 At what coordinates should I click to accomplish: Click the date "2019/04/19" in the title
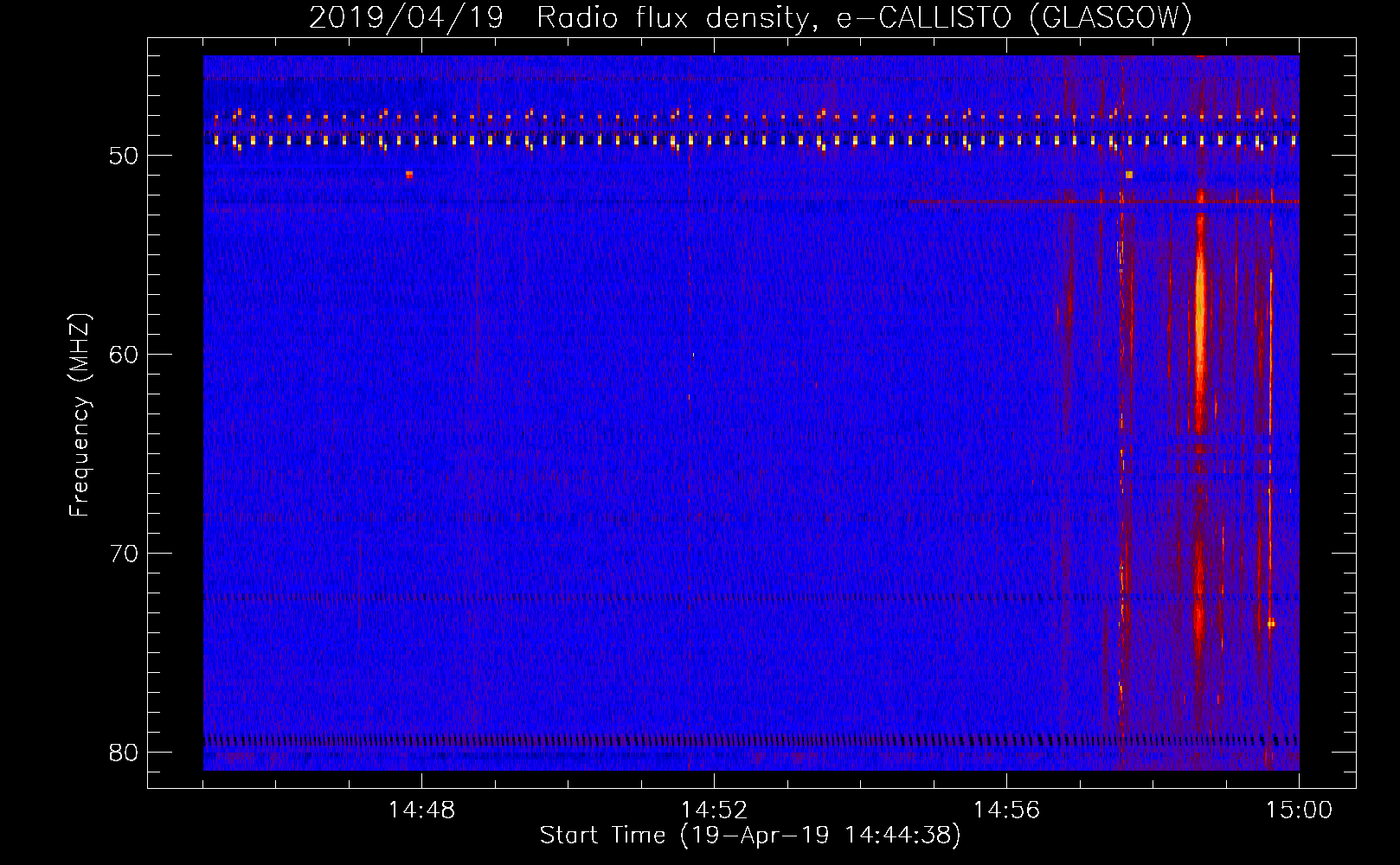tap(407, 18)
